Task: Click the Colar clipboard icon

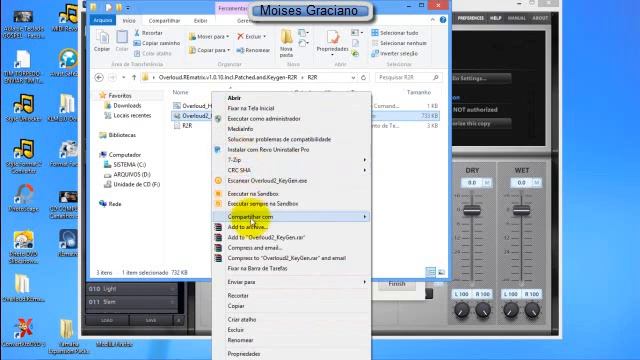Action: click(122, 41)
